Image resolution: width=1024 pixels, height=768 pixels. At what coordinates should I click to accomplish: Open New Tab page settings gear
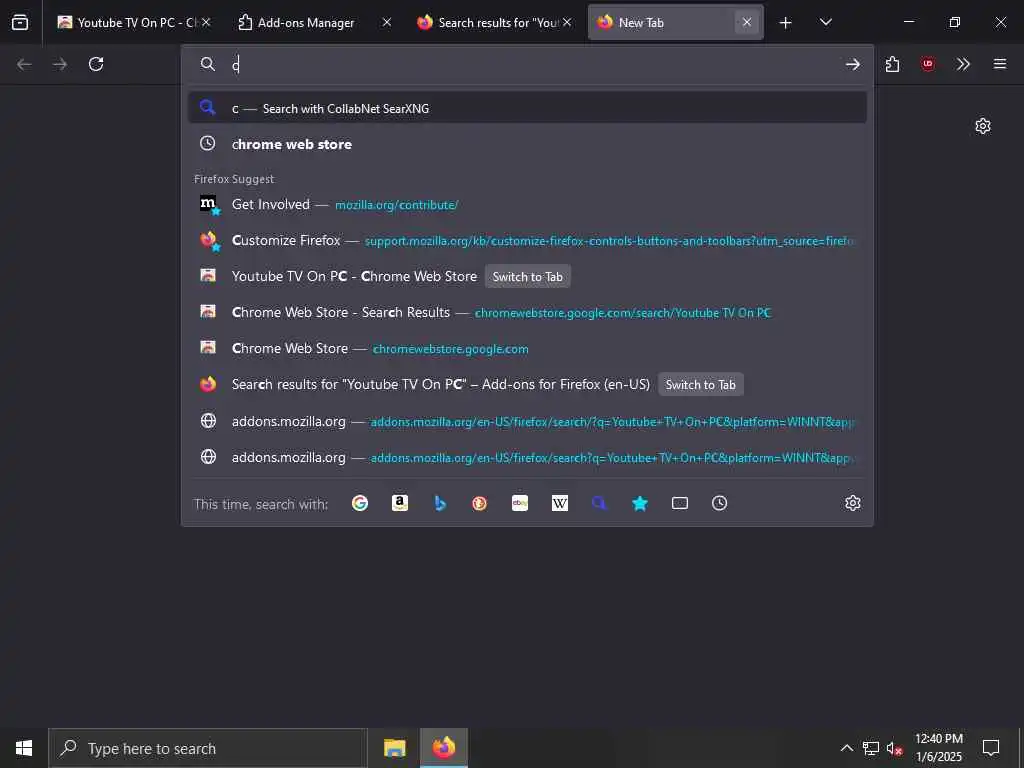[x=982, y=126]
